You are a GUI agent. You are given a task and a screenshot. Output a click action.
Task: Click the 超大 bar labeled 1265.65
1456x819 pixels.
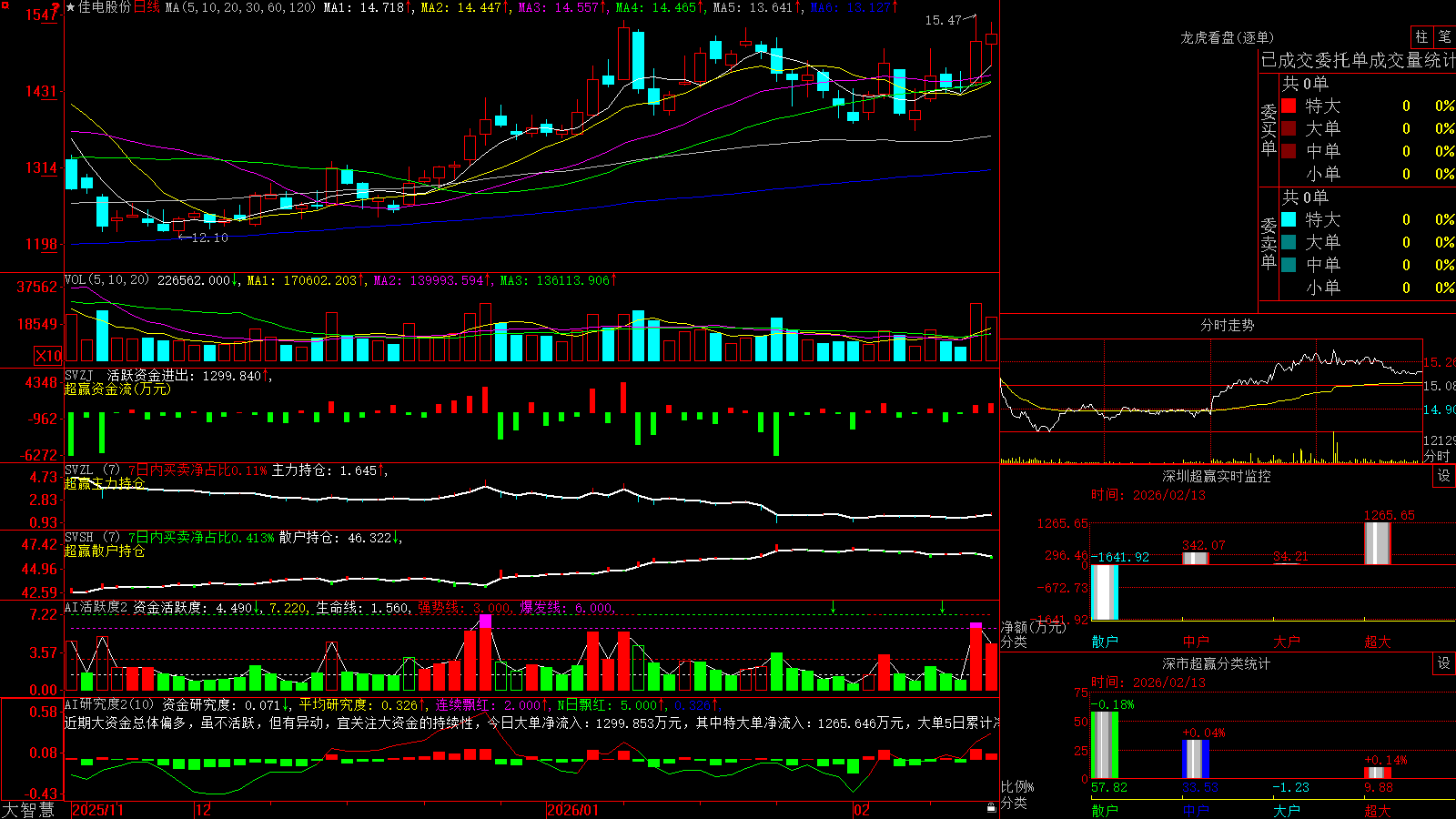coord(1378,543)
